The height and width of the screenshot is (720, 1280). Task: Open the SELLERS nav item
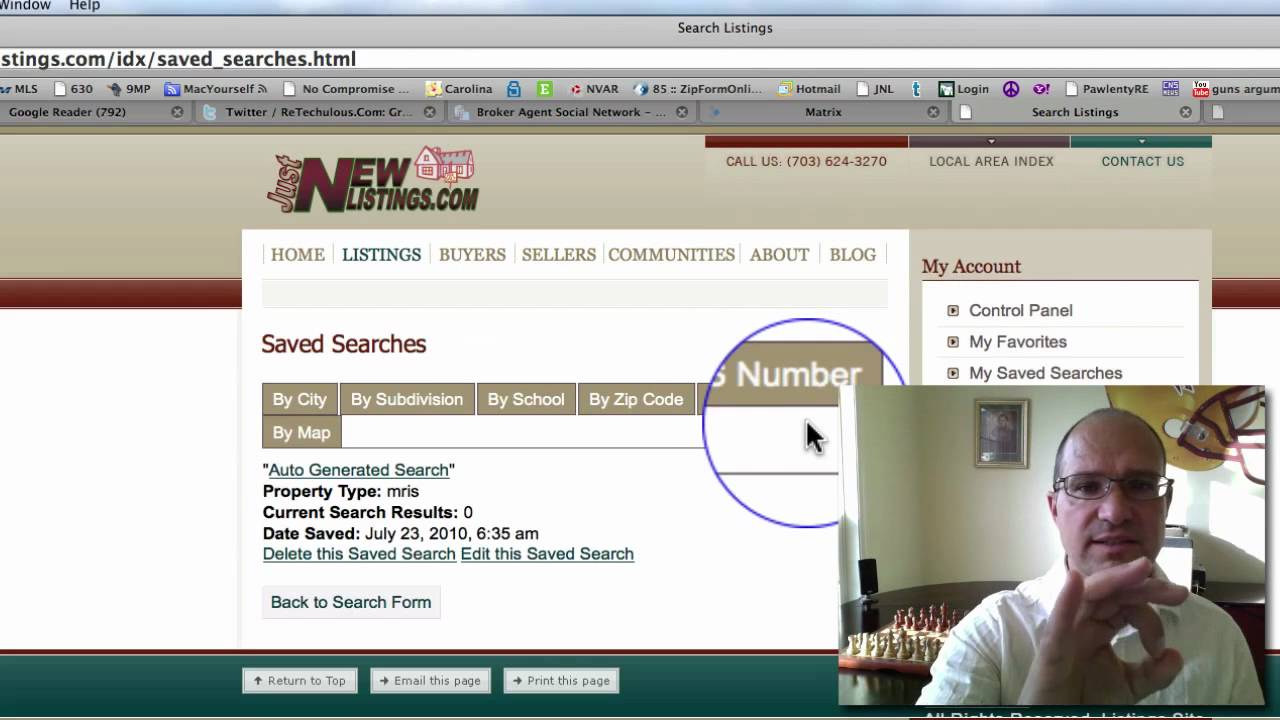(558, 255)
